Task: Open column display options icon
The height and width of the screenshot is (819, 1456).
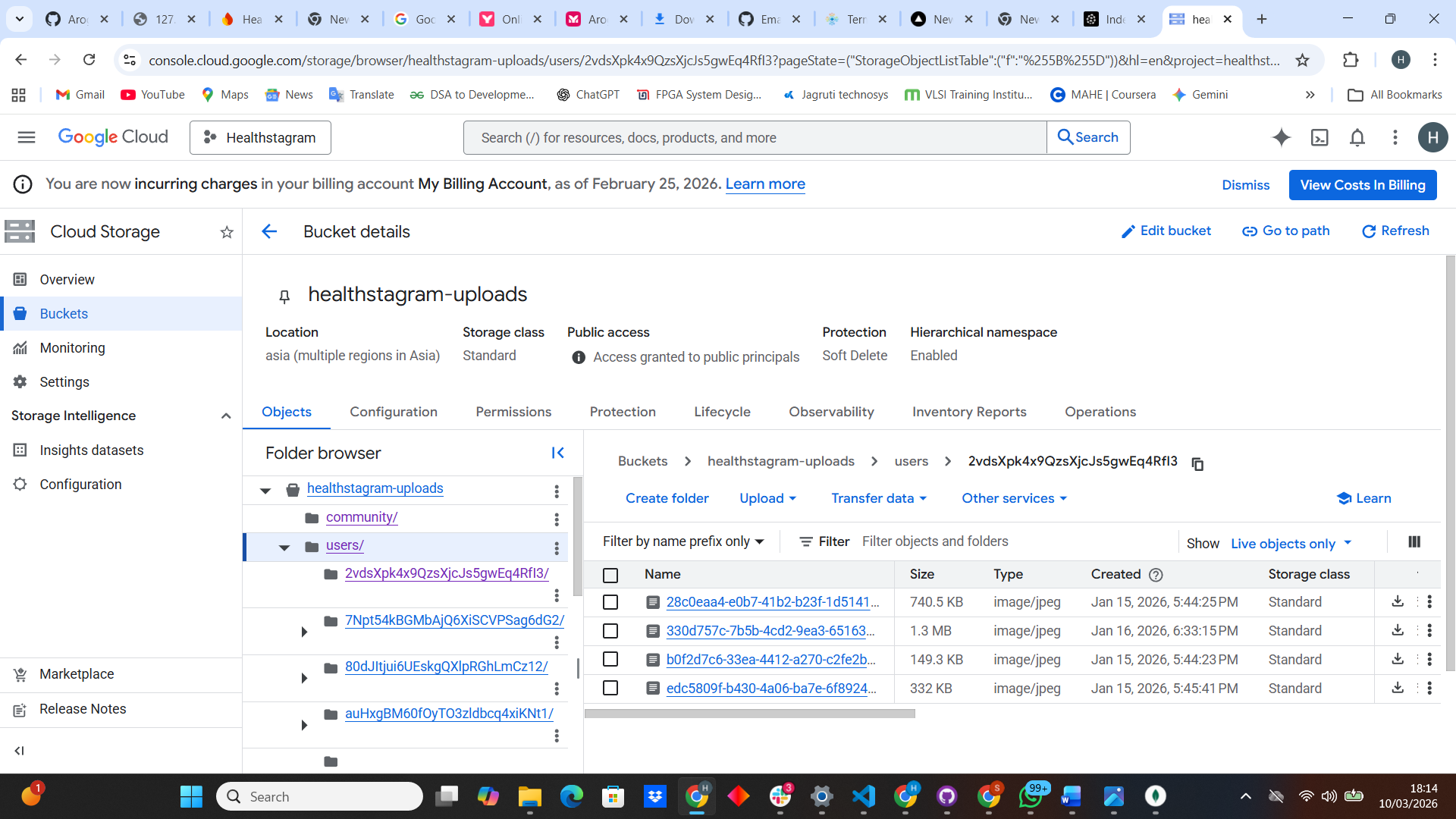Action: 1414,541
